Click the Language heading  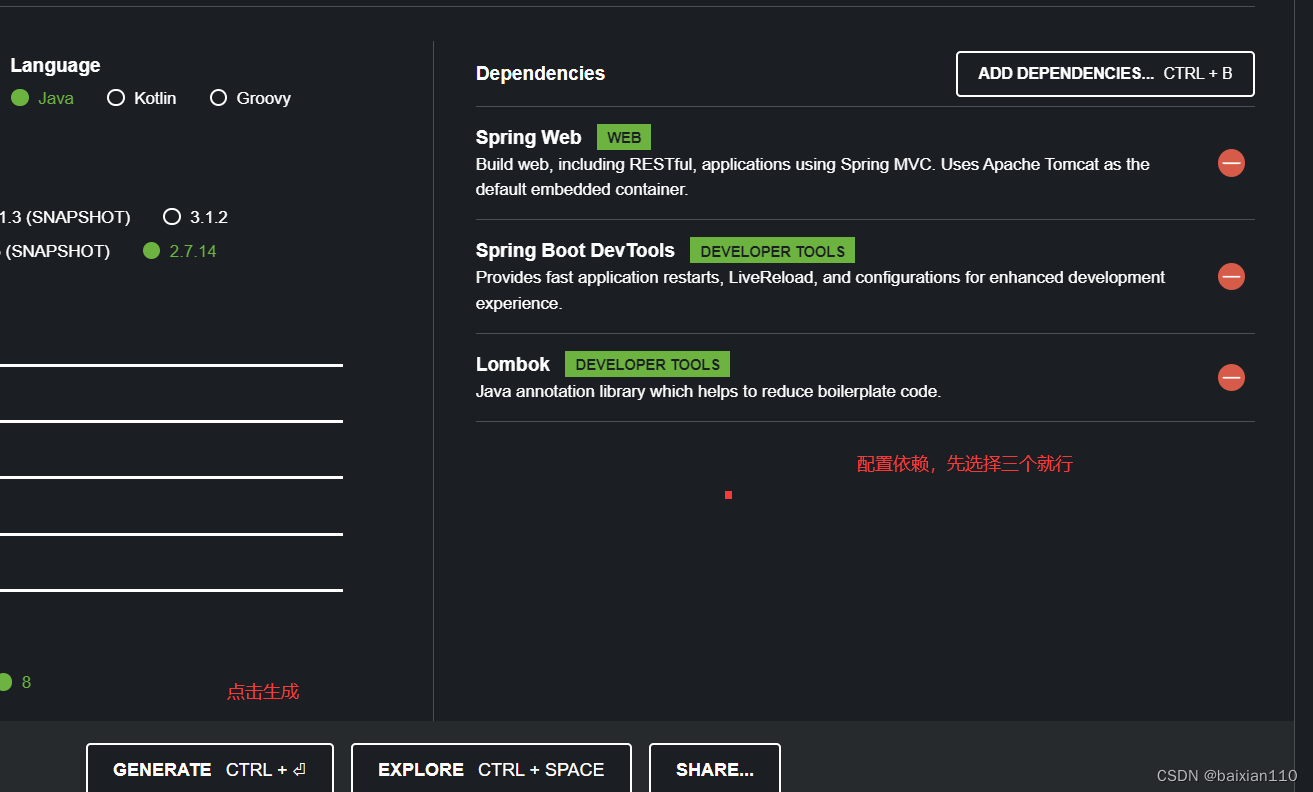[x=55, y=65]
